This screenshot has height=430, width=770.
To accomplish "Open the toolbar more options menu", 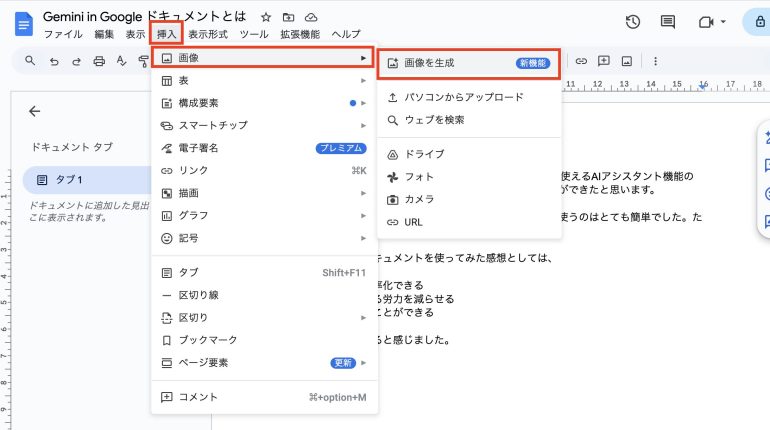I will pos(655,61).
